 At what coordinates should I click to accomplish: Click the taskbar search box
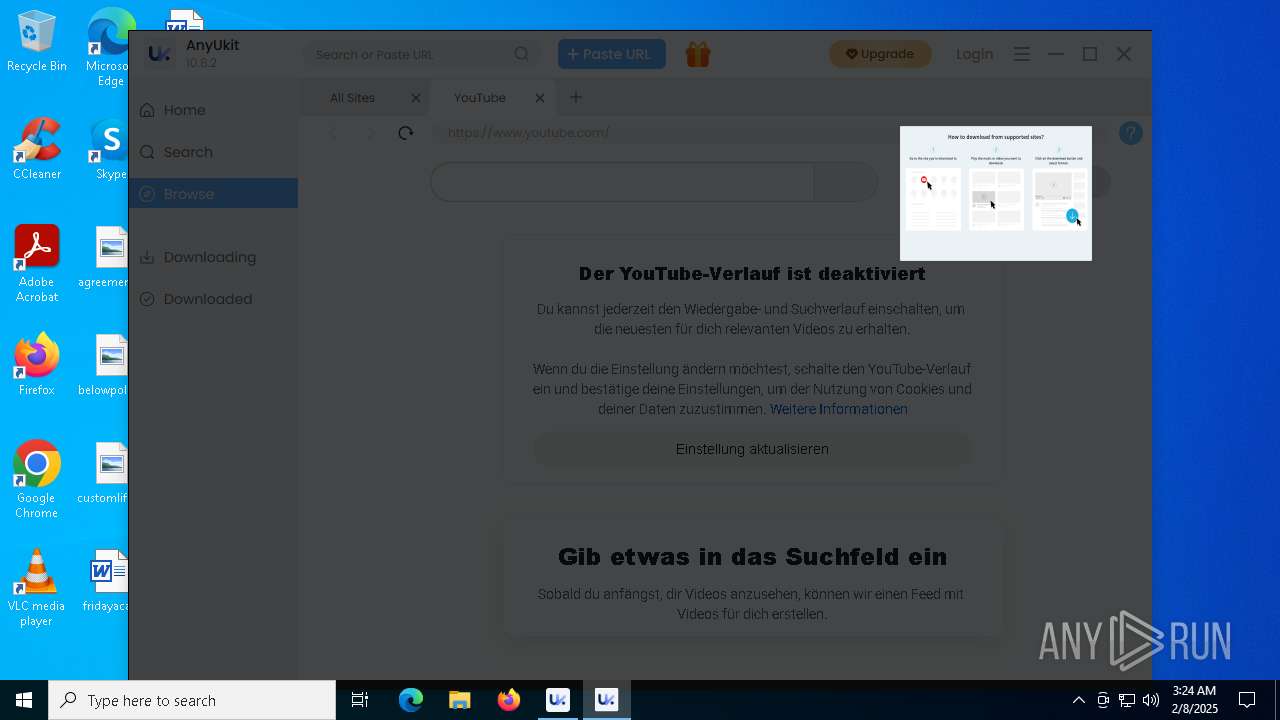192,700
